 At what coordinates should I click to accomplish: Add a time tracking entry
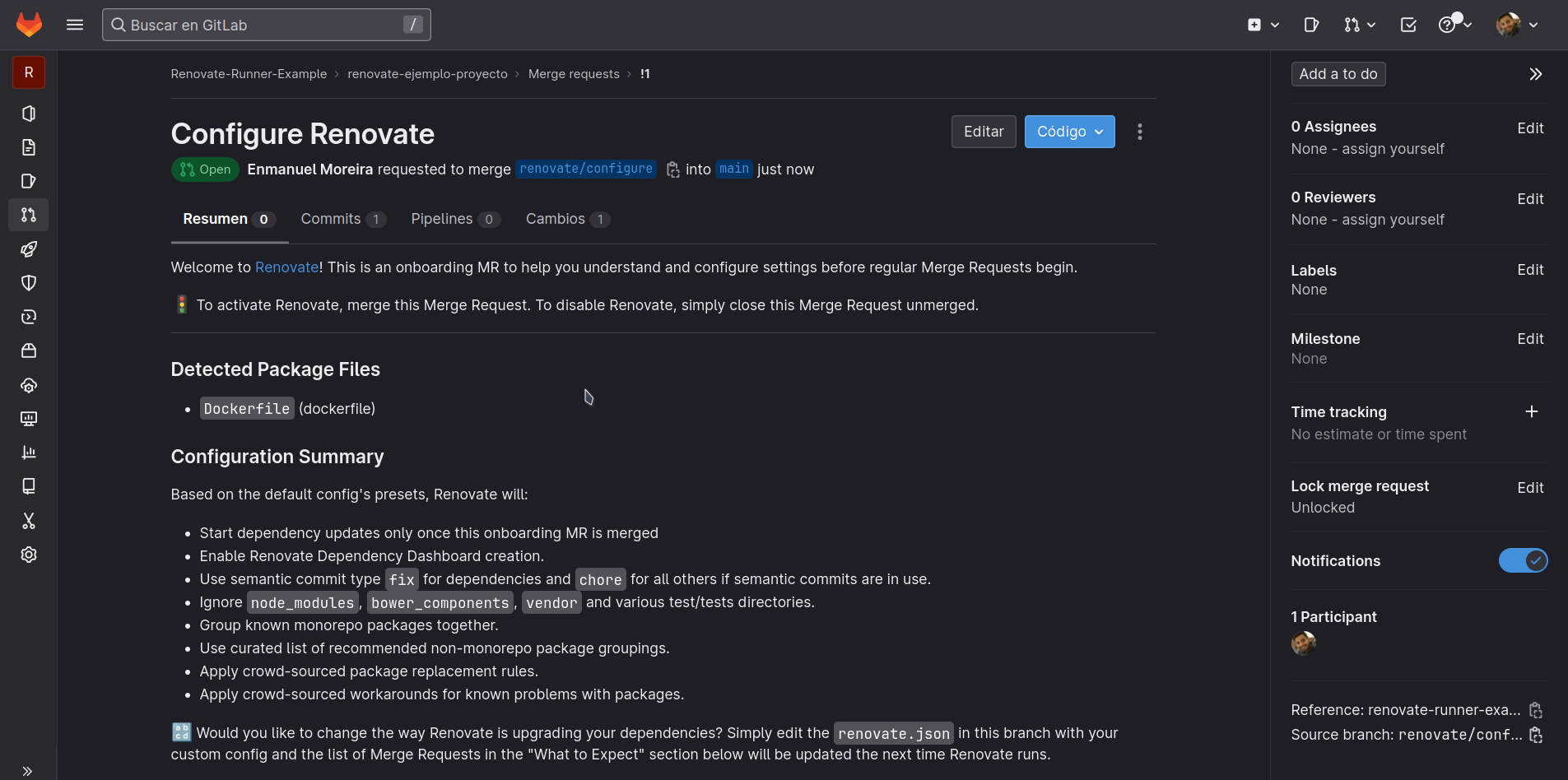coord(1531,411)
